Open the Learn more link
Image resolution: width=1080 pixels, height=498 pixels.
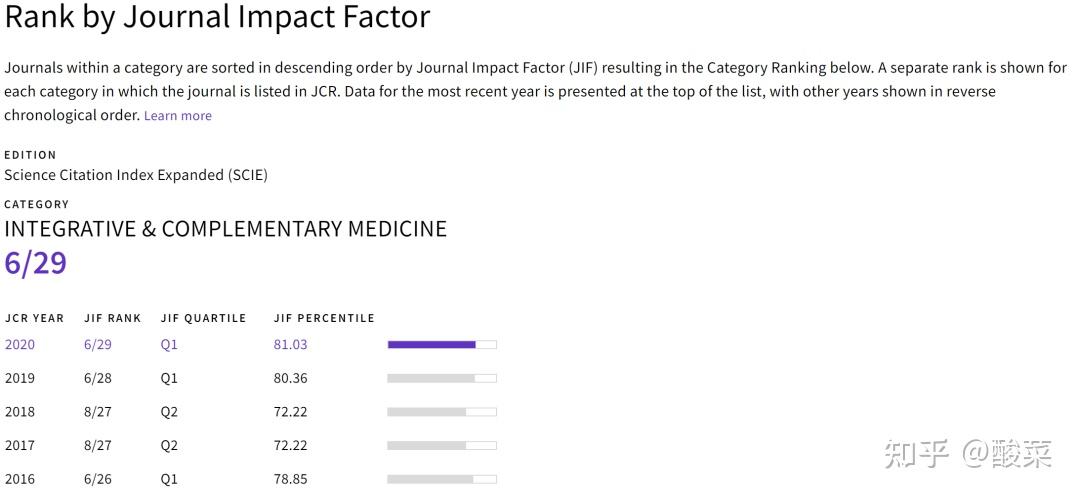(178, 116)
